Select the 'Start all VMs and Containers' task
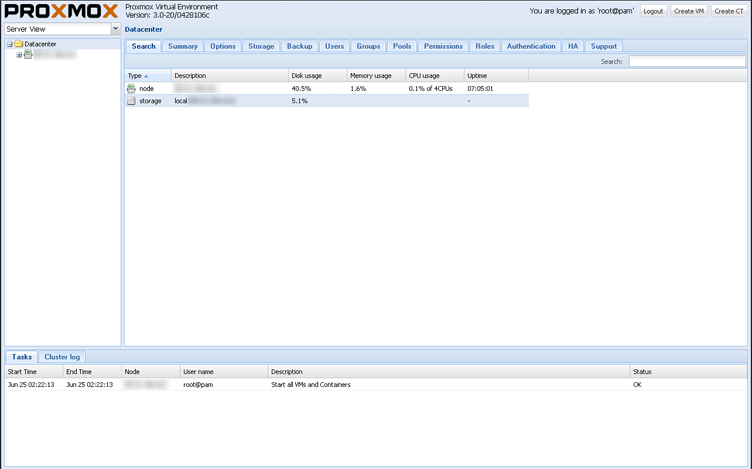752x469 pixels. (311, 385)
